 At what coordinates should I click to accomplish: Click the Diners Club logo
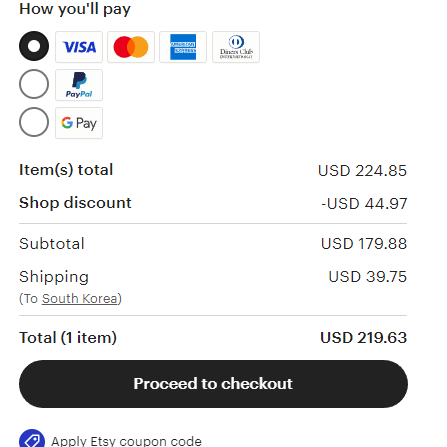point(236,47)
